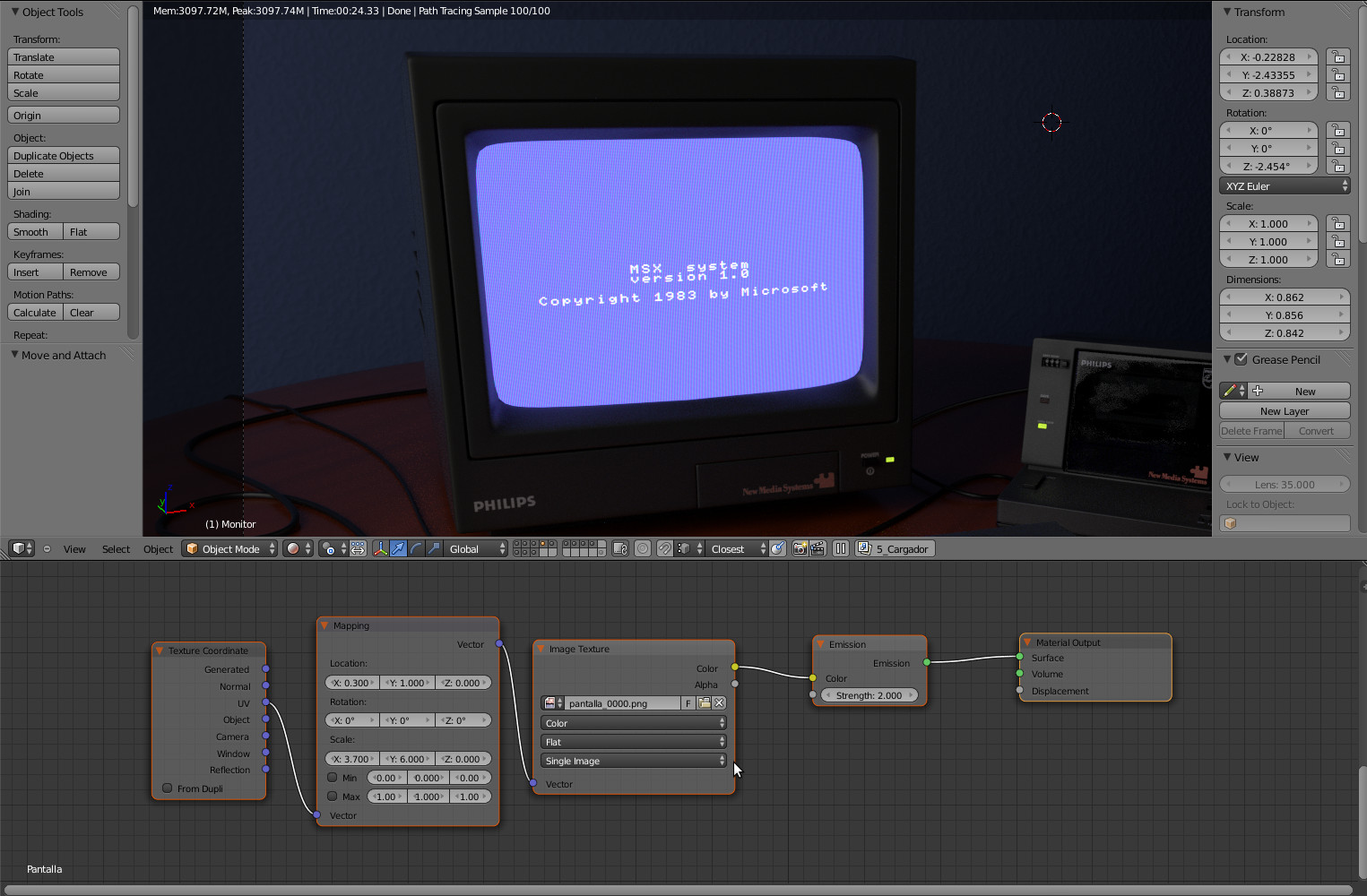The width and height of the screenshot is (1367, 896).
Task: Enable From Dupli in Texture Coordinate node
Action: pyautogui.click(x=167, y=788)
